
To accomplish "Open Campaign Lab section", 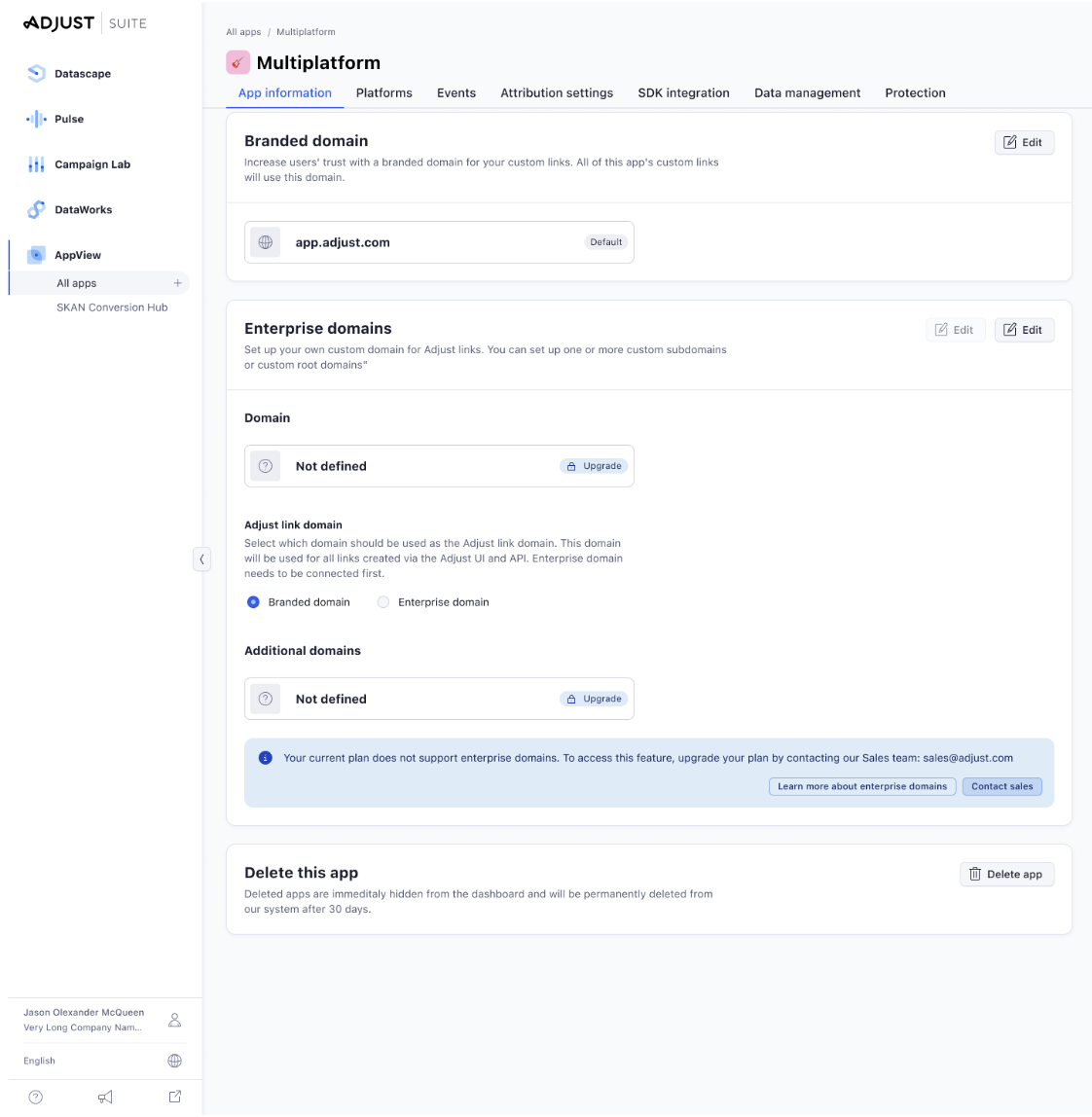I will (79, 164).
